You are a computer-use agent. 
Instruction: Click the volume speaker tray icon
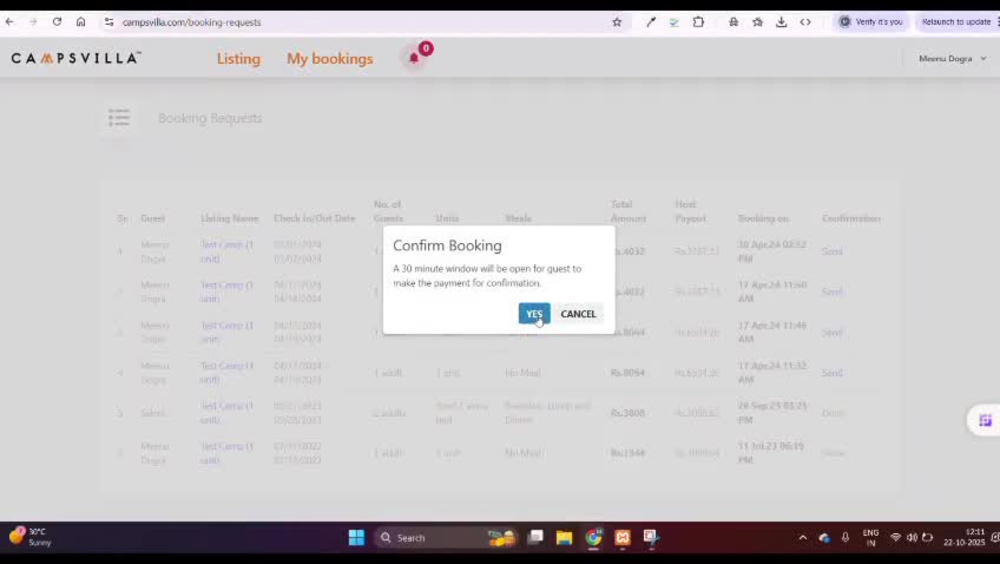912,538
